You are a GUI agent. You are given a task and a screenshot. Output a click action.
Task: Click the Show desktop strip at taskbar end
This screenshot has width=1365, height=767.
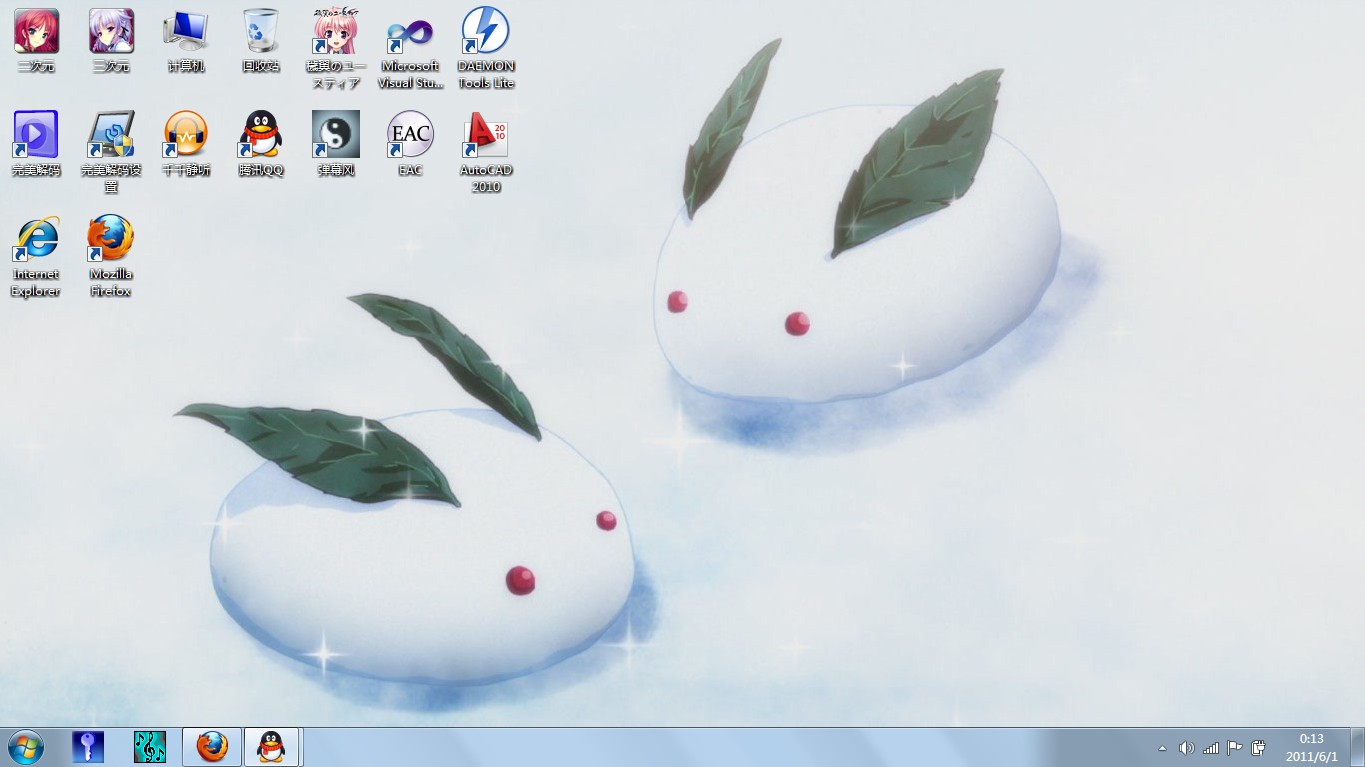[1357, 748]
